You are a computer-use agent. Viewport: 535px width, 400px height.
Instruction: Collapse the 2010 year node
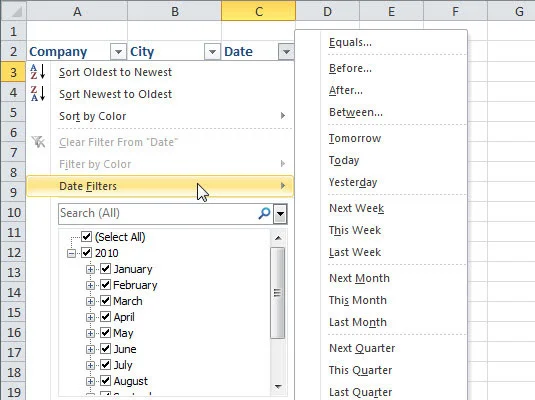(71, 253)
